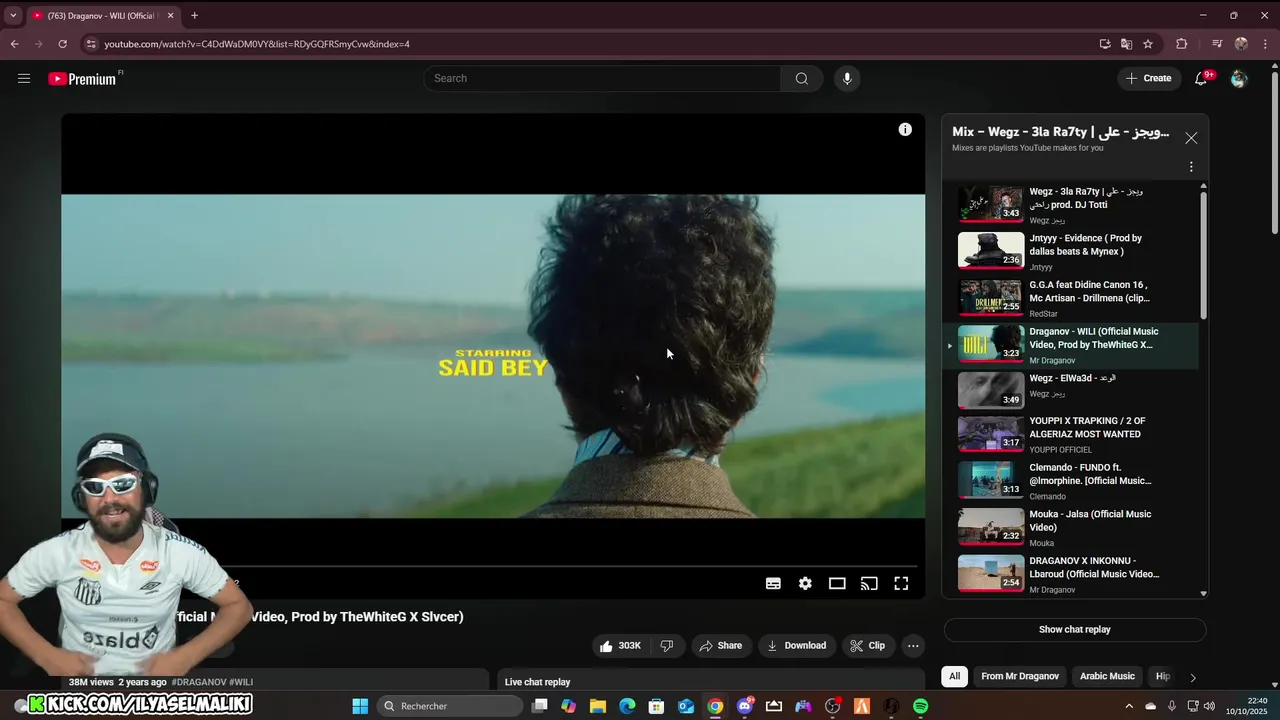
Task: Show video info card icon
Action: 905,129
